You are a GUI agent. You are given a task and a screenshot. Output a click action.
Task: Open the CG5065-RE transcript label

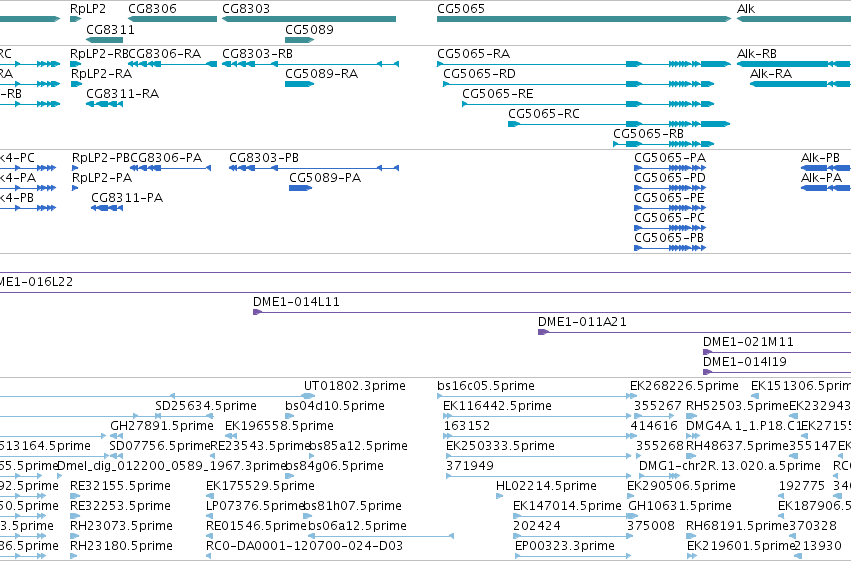tap(498, 94)
